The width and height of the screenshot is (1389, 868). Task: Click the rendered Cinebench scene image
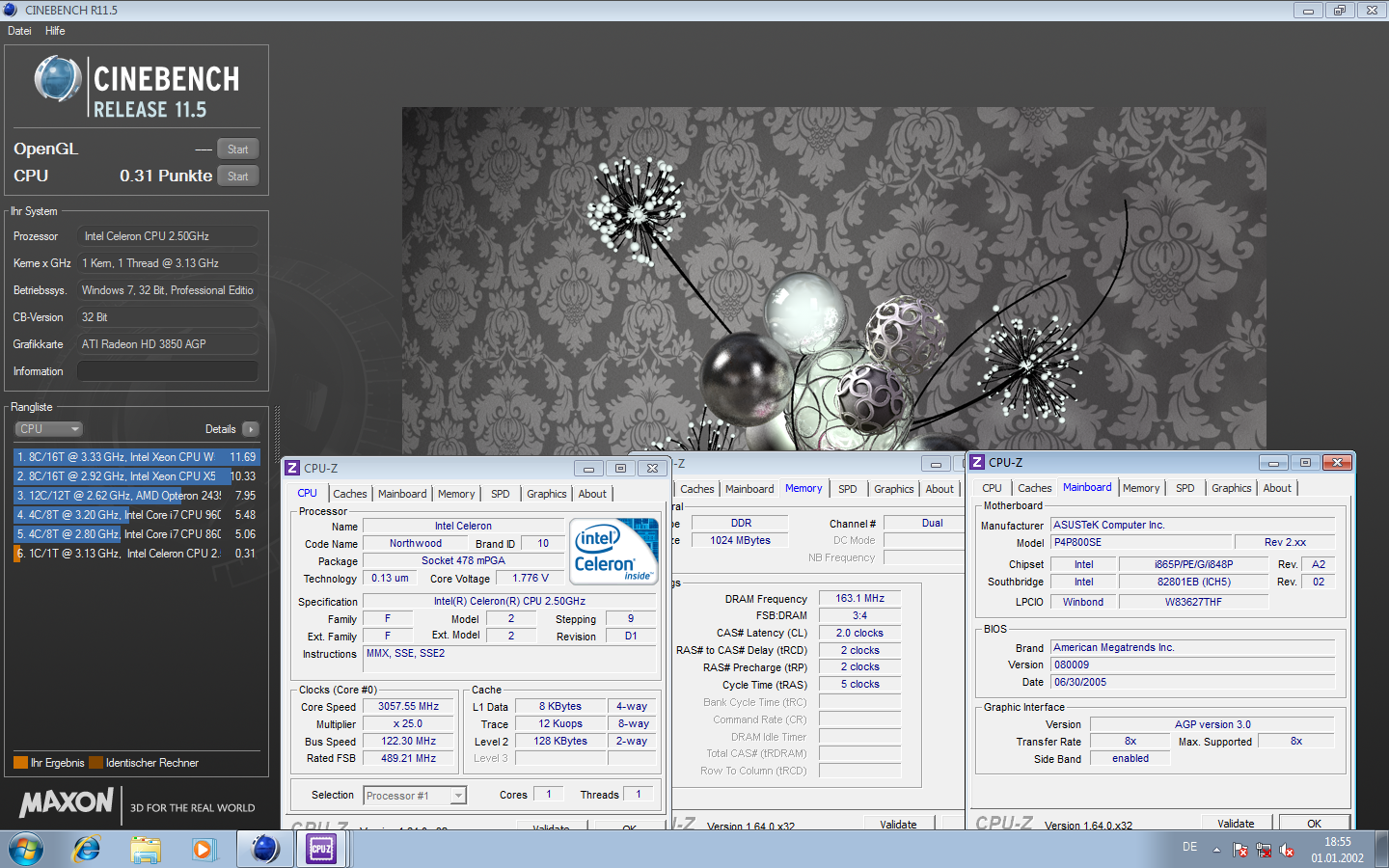[833, 279]
